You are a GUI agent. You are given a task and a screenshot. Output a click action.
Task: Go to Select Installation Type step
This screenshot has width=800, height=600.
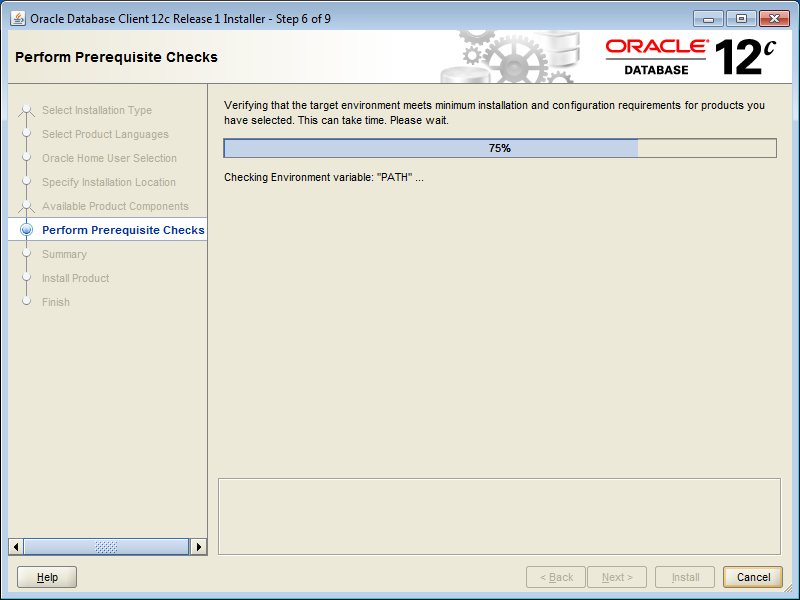[97, 110]
